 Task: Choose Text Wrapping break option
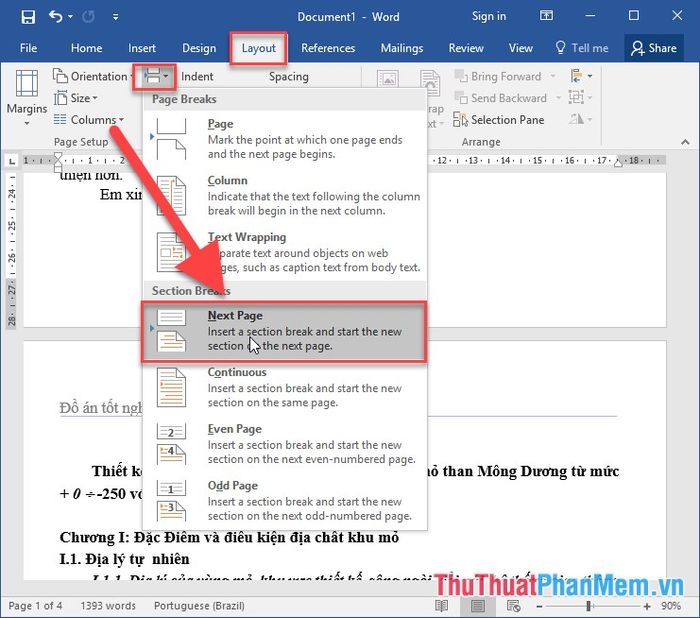pos(284,252)
